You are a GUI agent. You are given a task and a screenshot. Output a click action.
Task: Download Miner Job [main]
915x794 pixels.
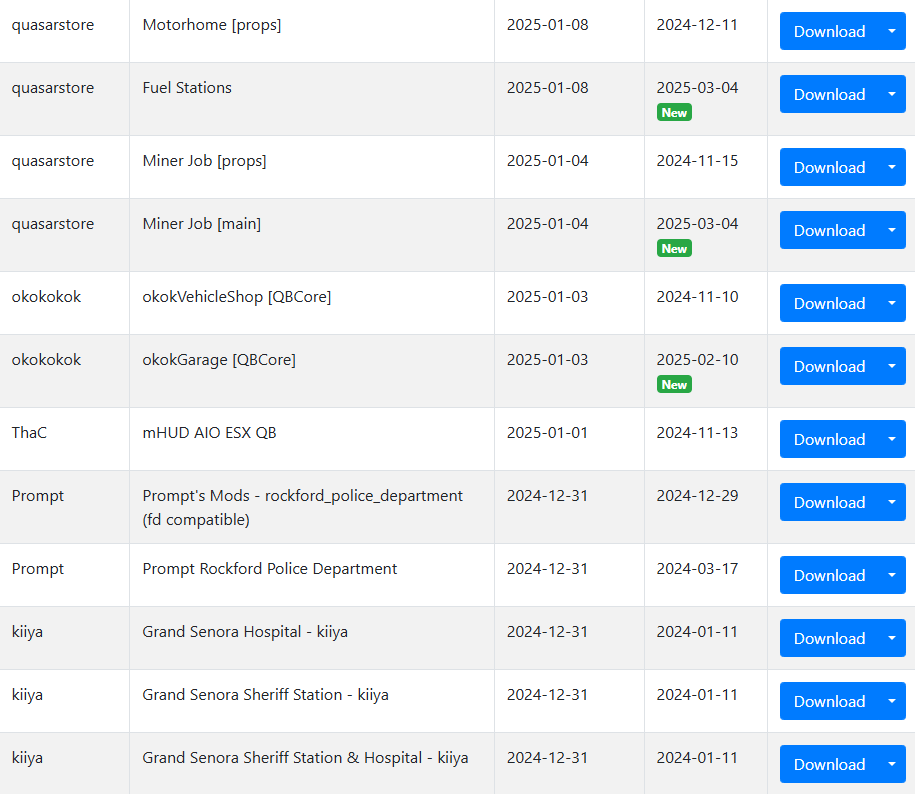pyautogui.click(x=829, y=230)
